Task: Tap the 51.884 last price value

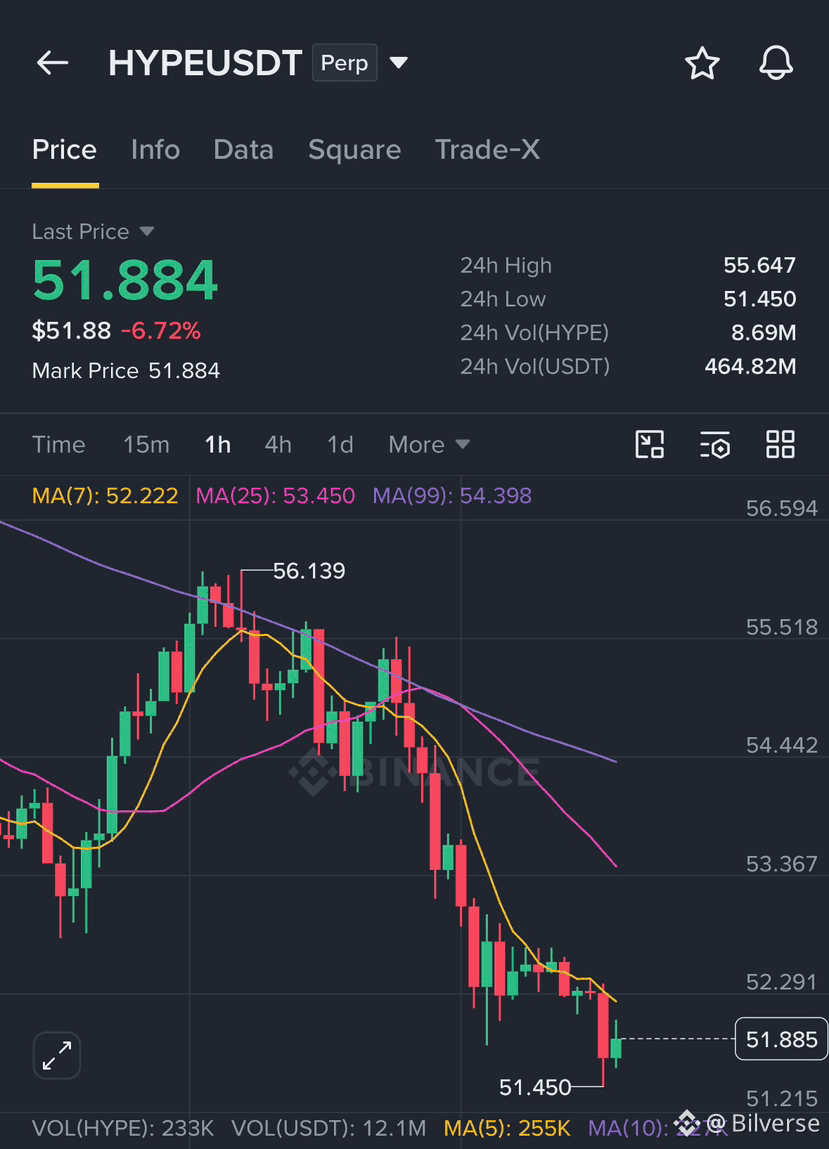Action: (125, 280)
